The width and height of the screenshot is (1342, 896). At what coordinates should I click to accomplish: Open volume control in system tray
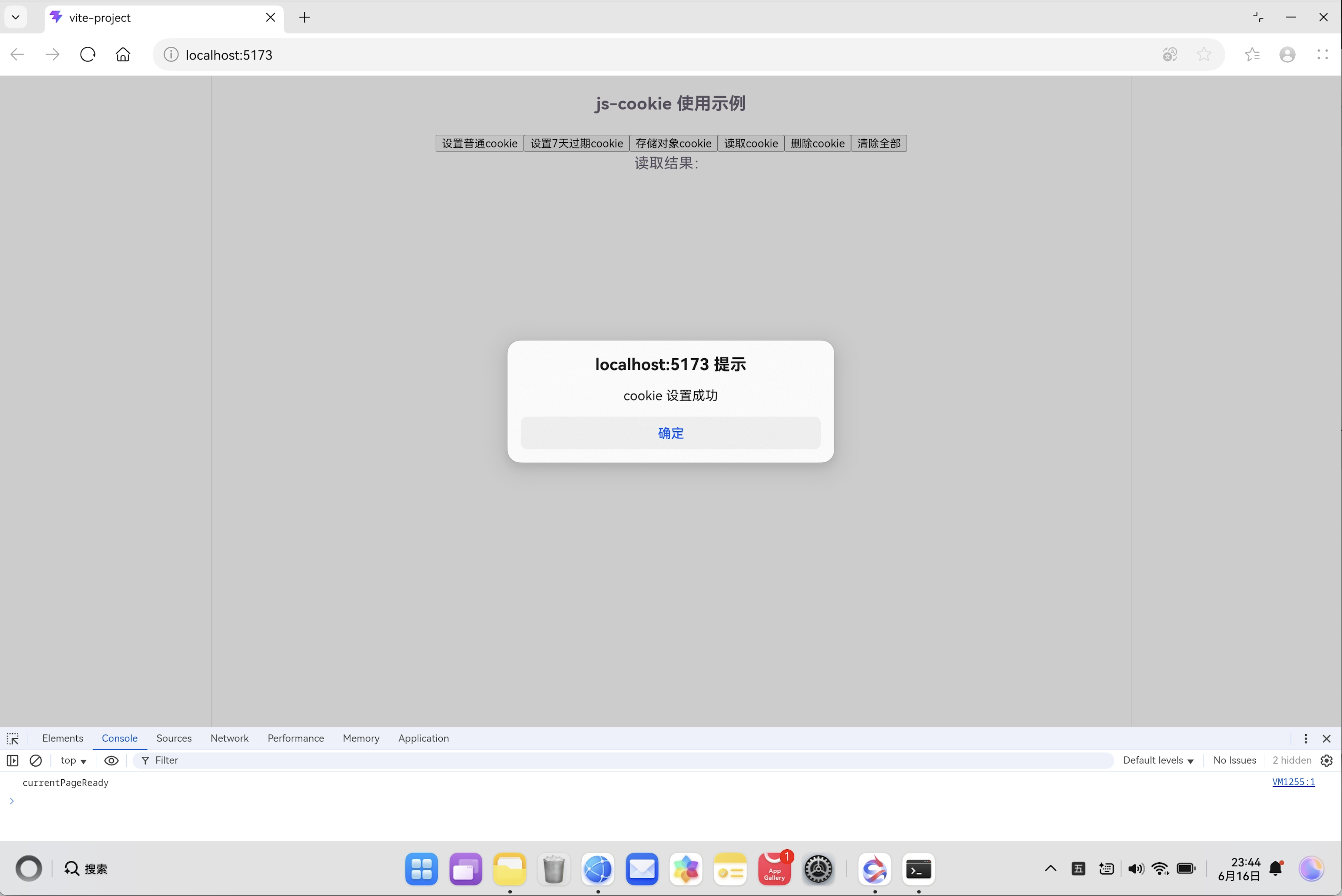(1136, 869)
